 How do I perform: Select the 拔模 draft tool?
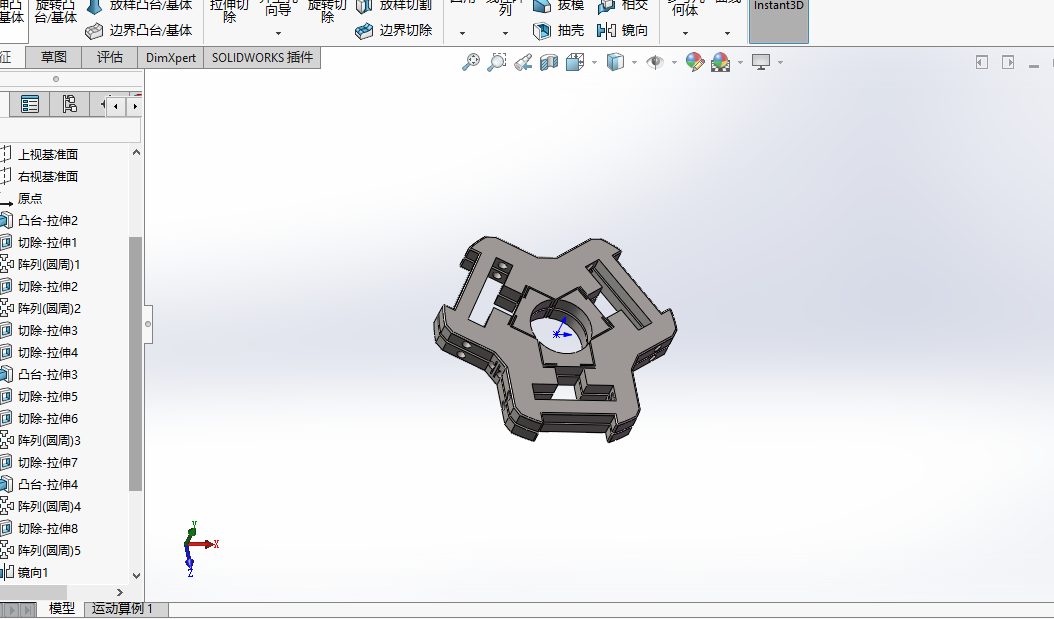point(558,6)
